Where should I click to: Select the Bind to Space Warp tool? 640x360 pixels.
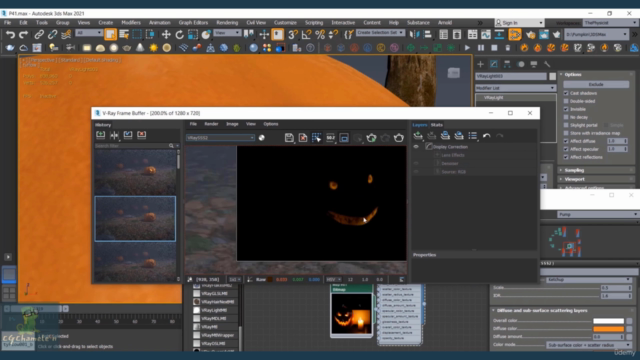click(x=66, y=35)
